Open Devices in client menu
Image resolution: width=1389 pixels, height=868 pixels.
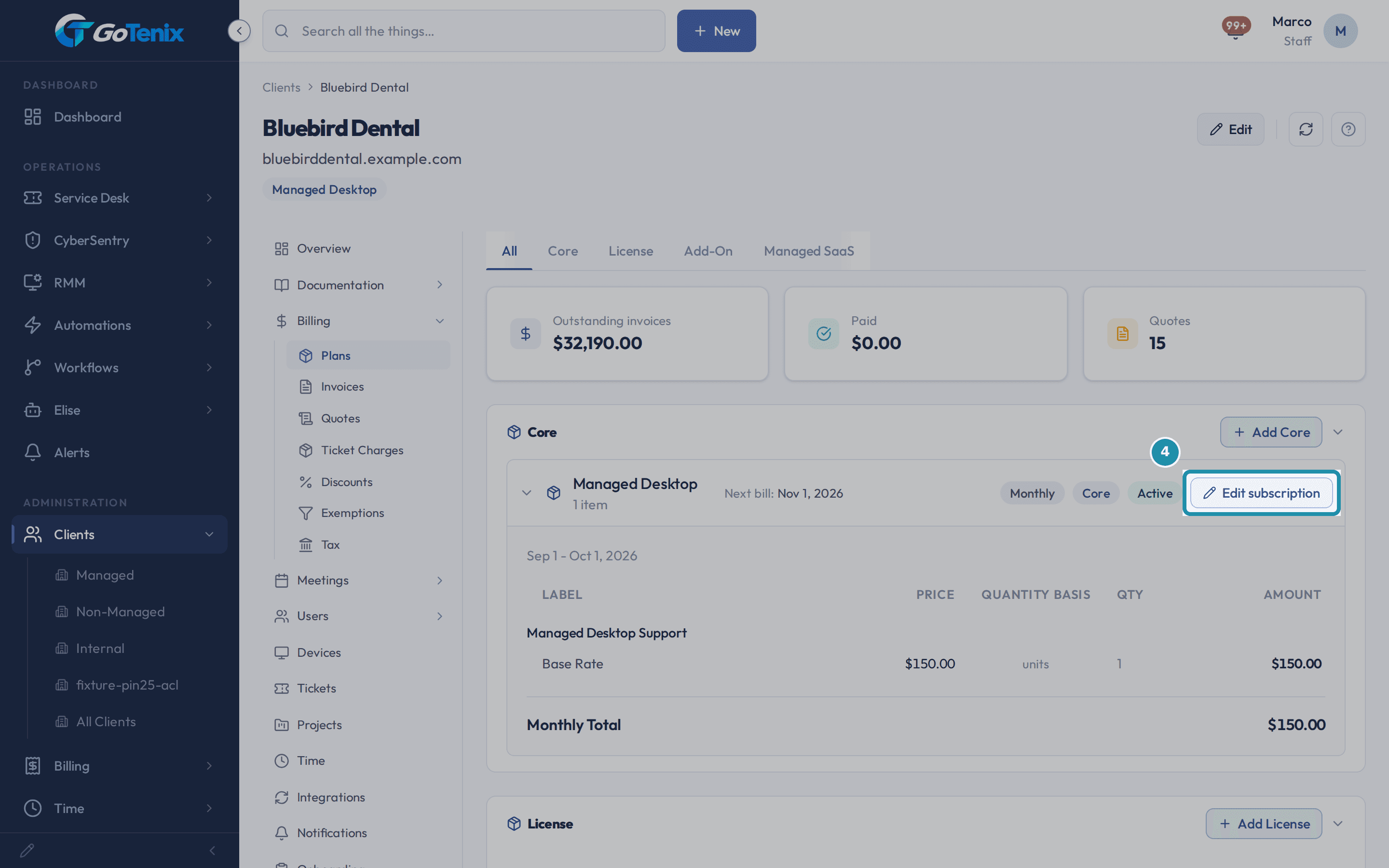(360, 652)
